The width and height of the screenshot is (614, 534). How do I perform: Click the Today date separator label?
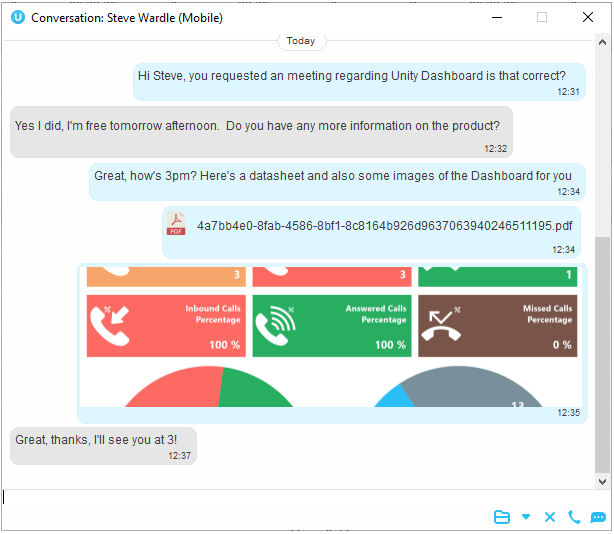(x=301, y=41)
